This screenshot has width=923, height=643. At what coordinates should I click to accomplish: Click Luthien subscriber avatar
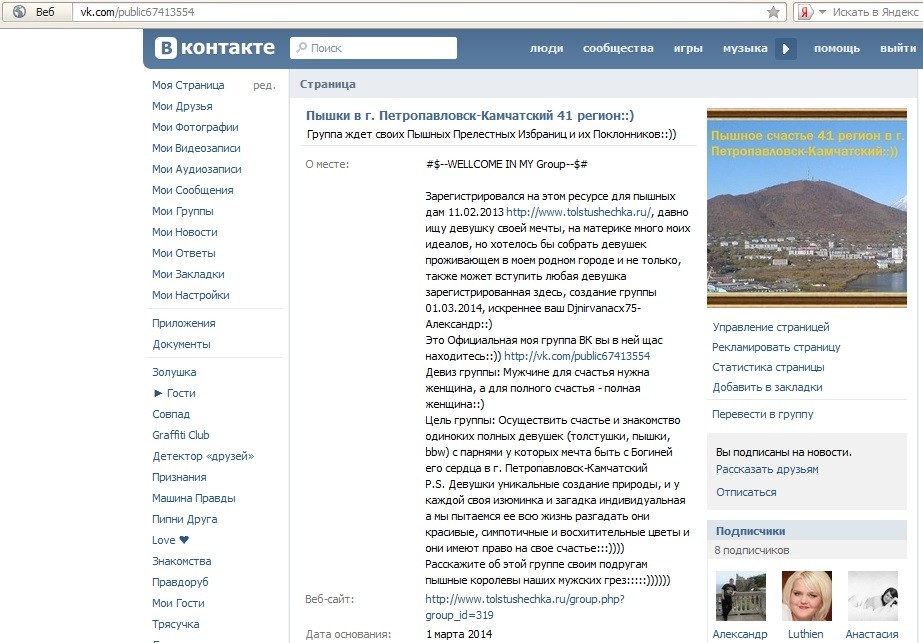click(x=806, y=596)
